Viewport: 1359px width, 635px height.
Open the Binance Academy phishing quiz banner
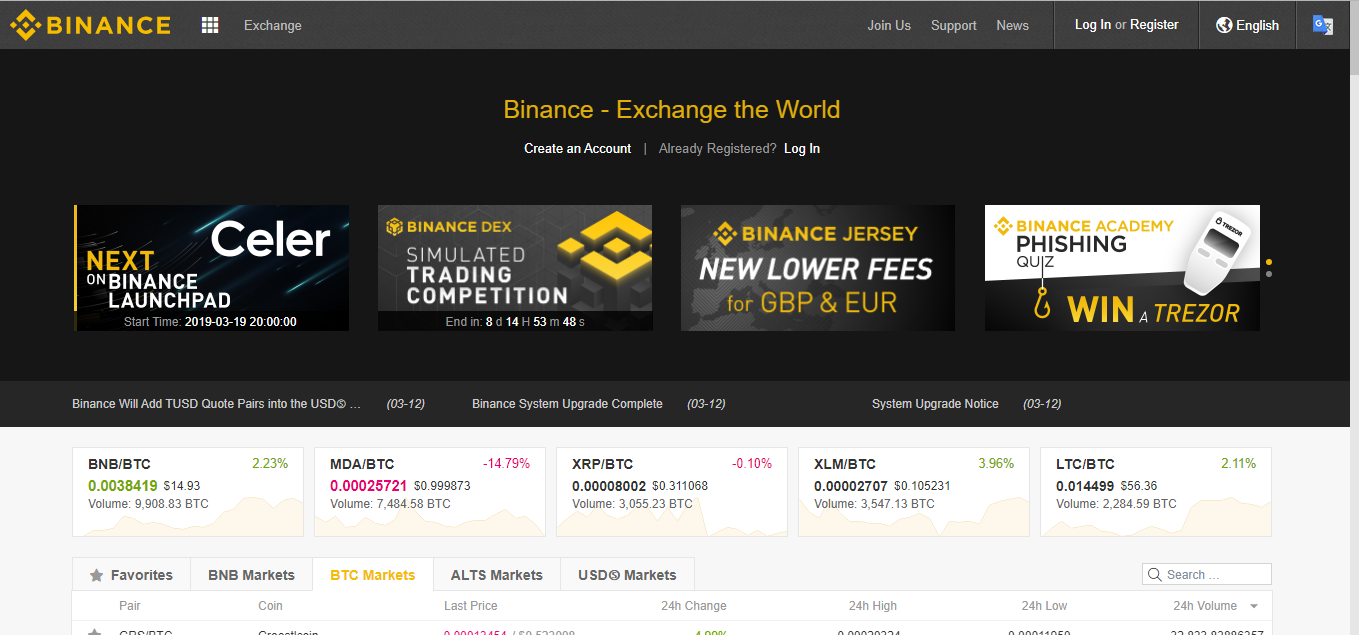(x=1122, y=268)
